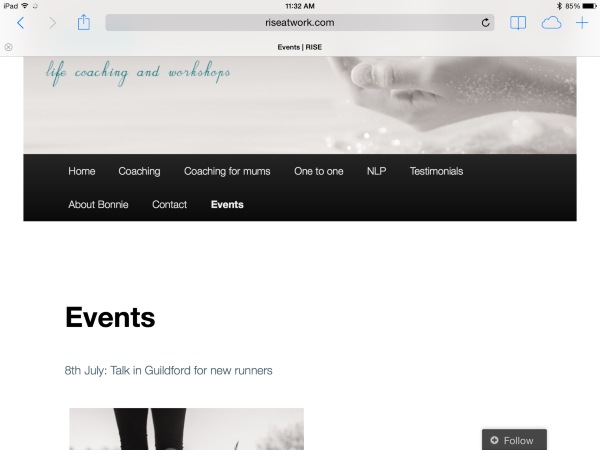The width and height of the screenshot is (600, 450).
Task: Open 8th July Guildford talk link
Action: (x=168, y=370)
